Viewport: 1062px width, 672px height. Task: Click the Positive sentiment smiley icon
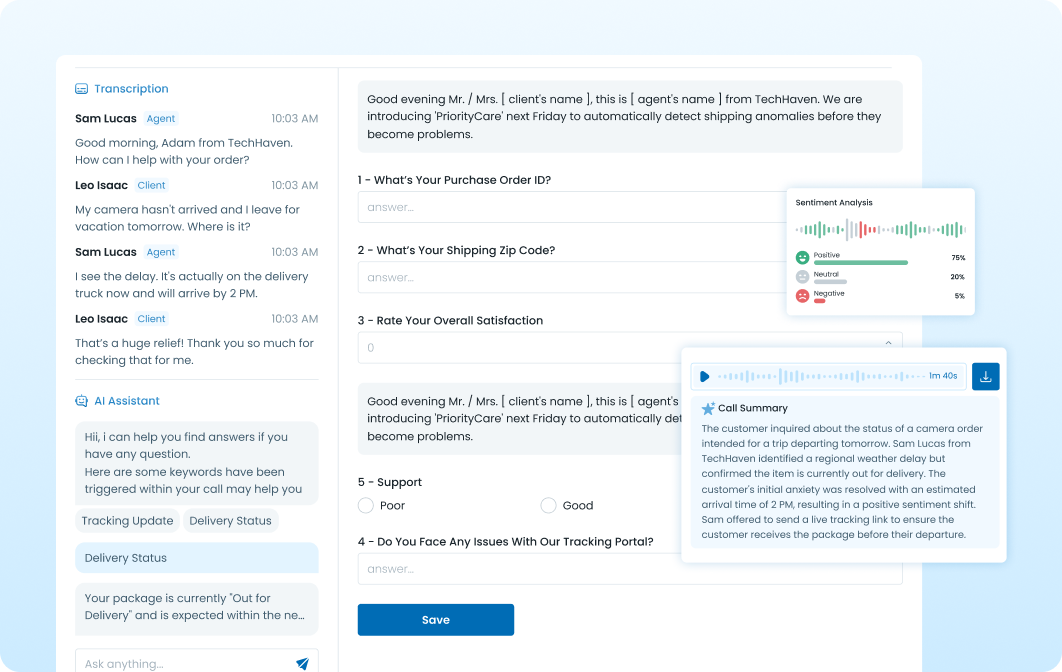[802, 258]
